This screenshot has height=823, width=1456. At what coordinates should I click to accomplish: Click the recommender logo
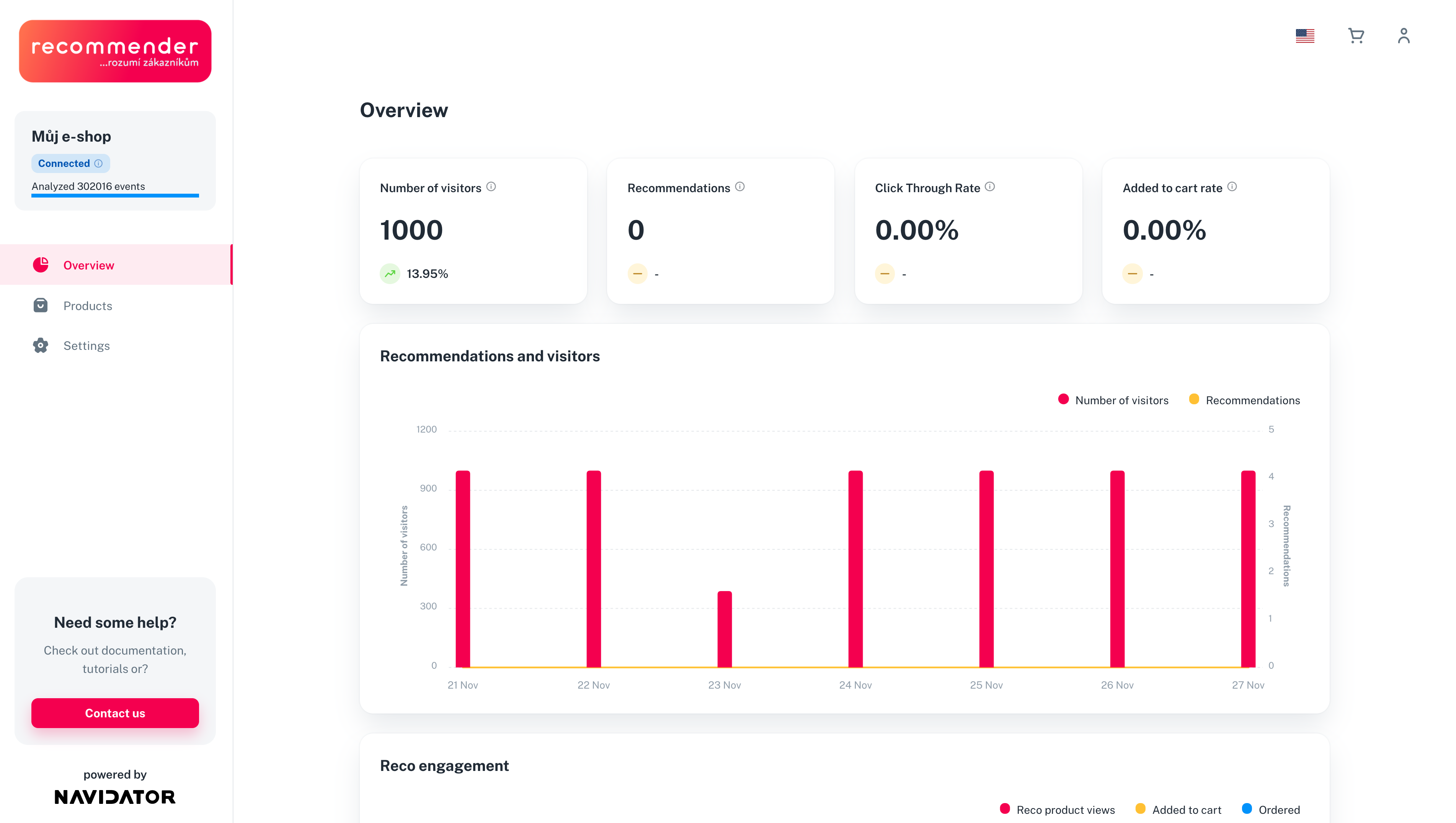point(115,51)
